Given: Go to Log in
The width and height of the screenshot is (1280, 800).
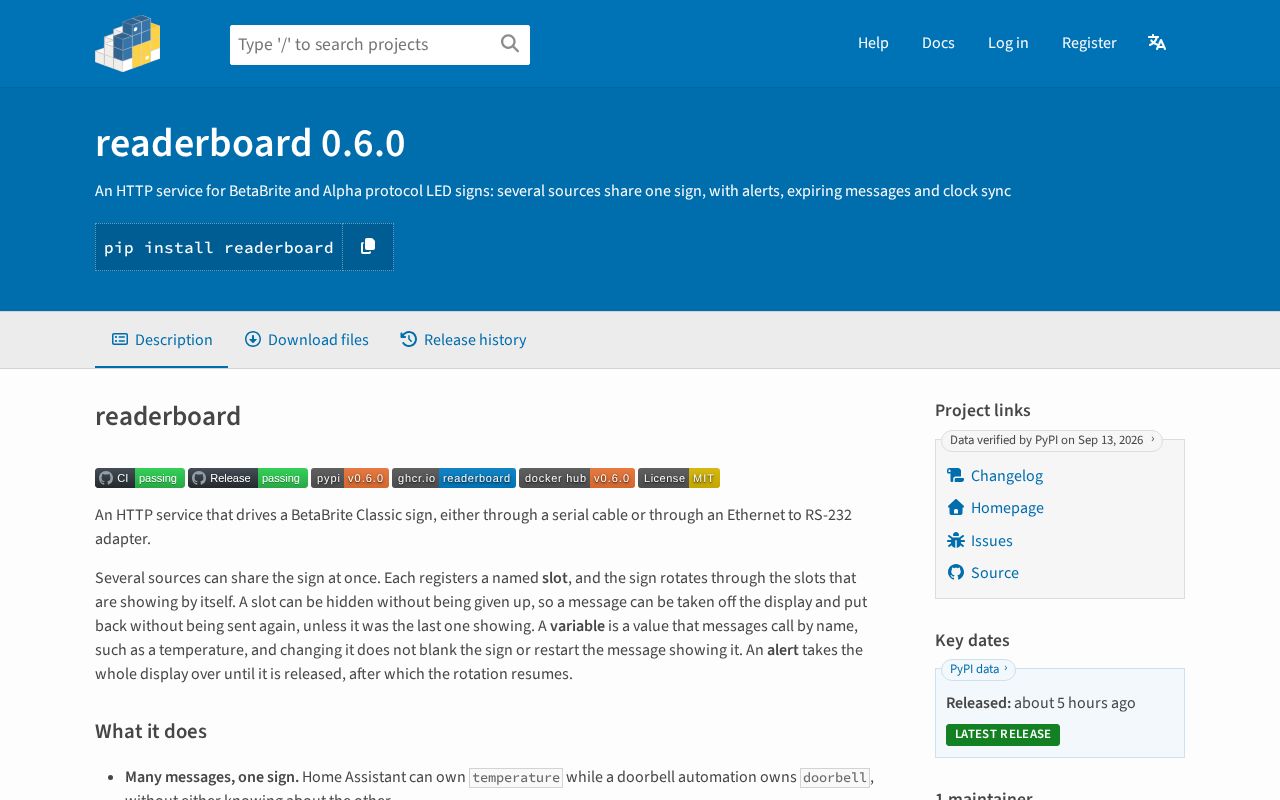Looking at the screenshot, I should (1008, 43).
